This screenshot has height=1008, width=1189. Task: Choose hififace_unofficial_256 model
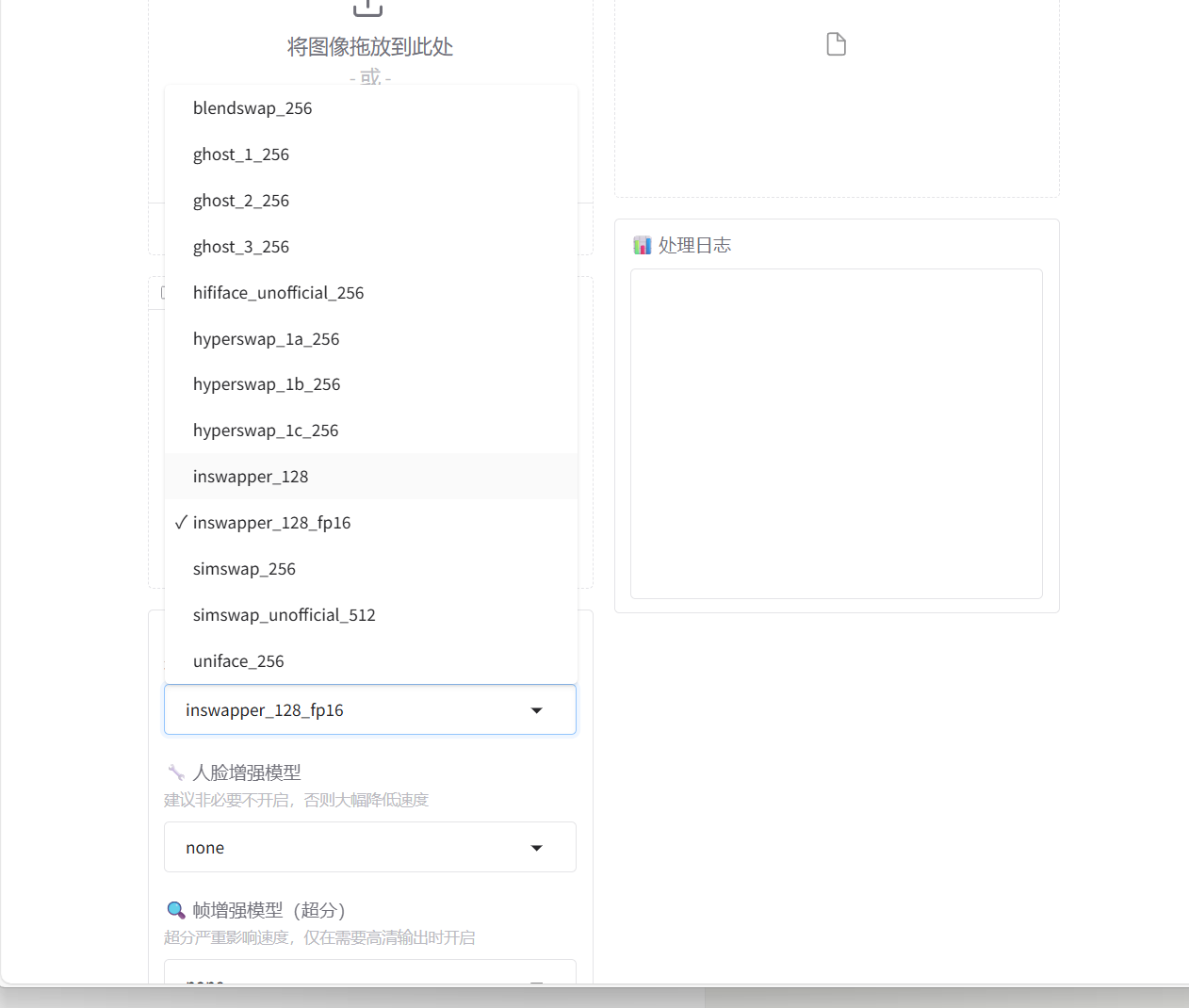[x=278, y=293]
